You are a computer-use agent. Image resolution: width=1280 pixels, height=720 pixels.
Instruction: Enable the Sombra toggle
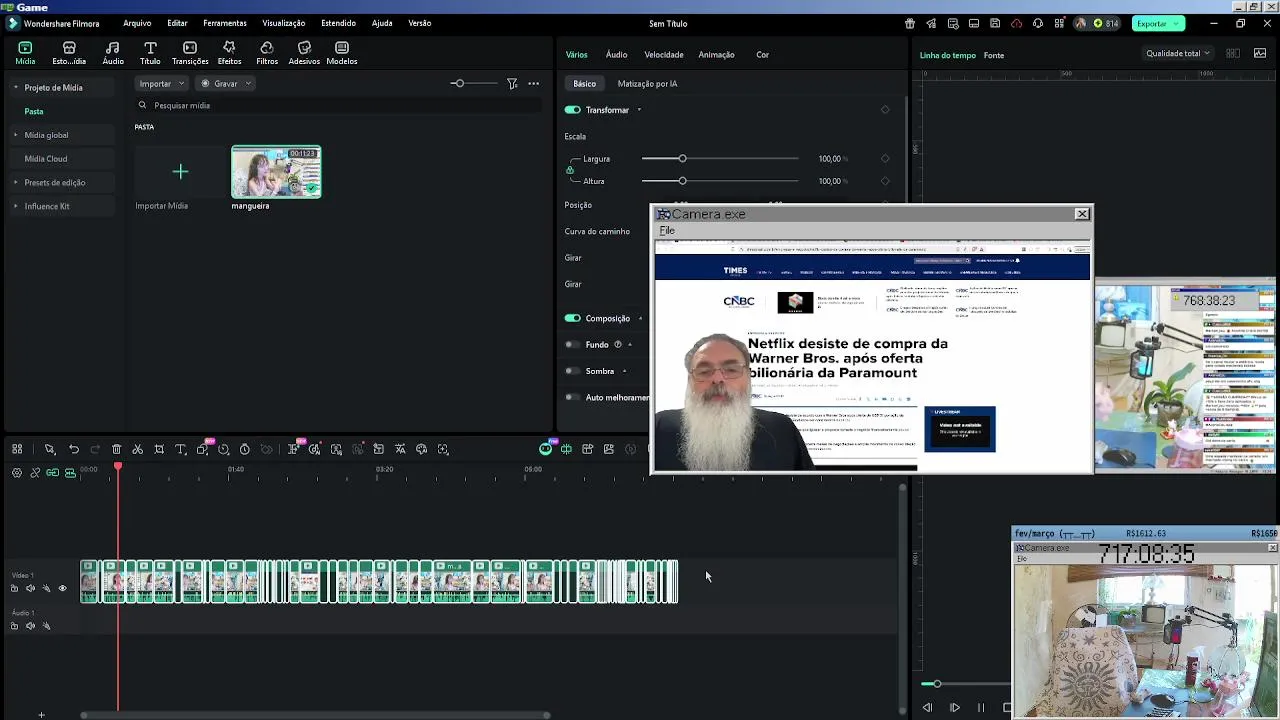[570, 371]
